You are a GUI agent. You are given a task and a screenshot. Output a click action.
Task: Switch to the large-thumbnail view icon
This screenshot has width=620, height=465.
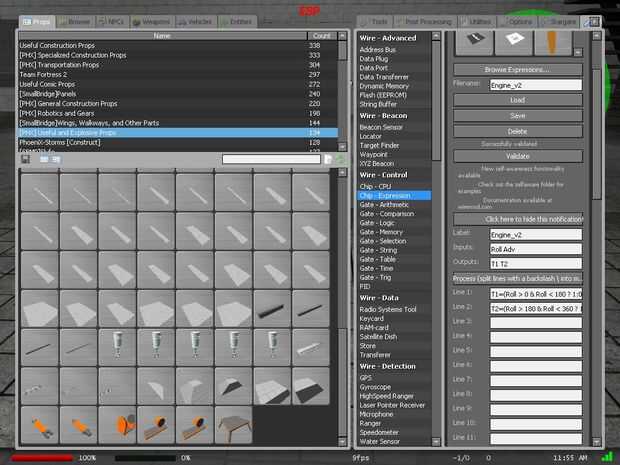click(x=44, y=159)
